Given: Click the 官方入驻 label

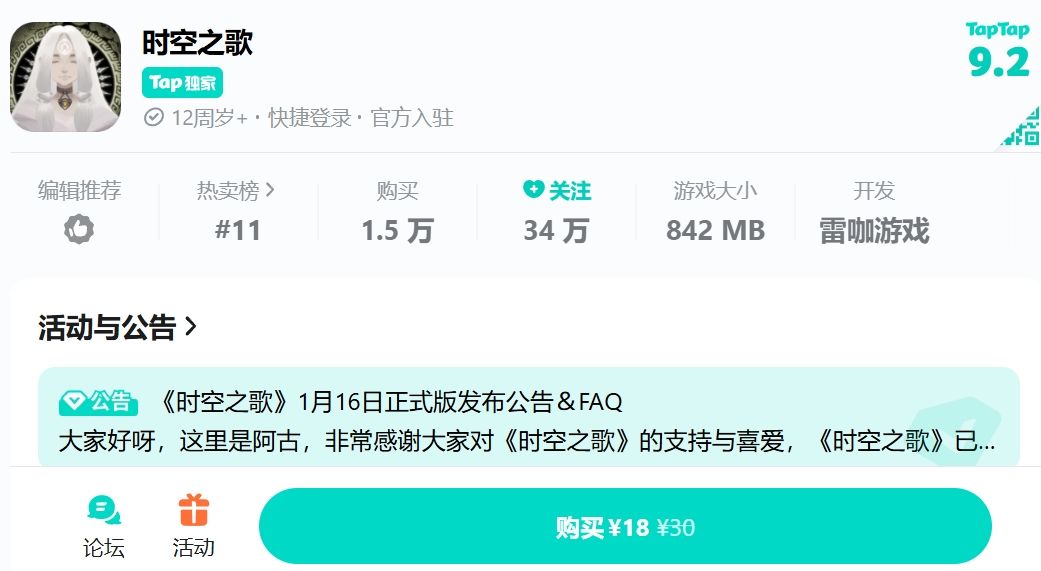Looking at the screenshot, I should (x=412, y=118).
